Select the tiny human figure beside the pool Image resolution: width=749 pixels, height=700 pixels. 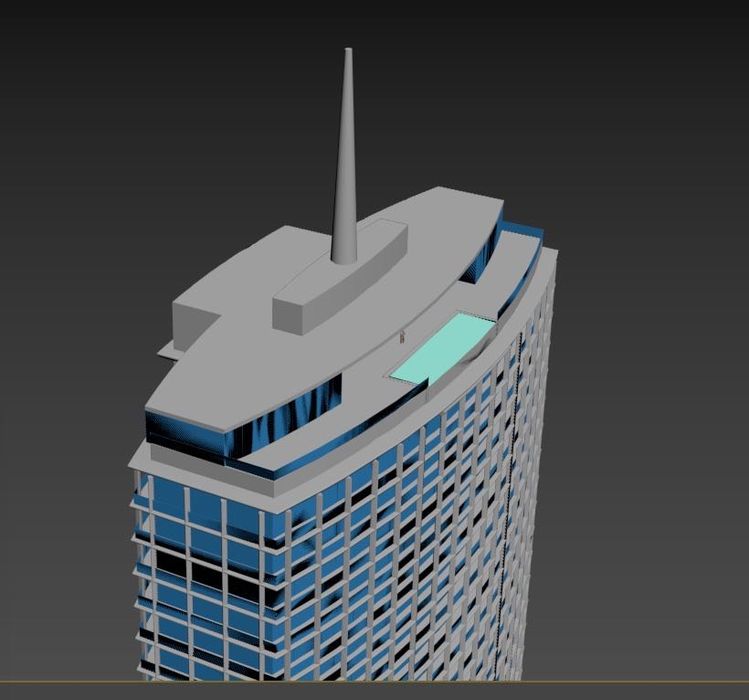click(x=403, y=337)
